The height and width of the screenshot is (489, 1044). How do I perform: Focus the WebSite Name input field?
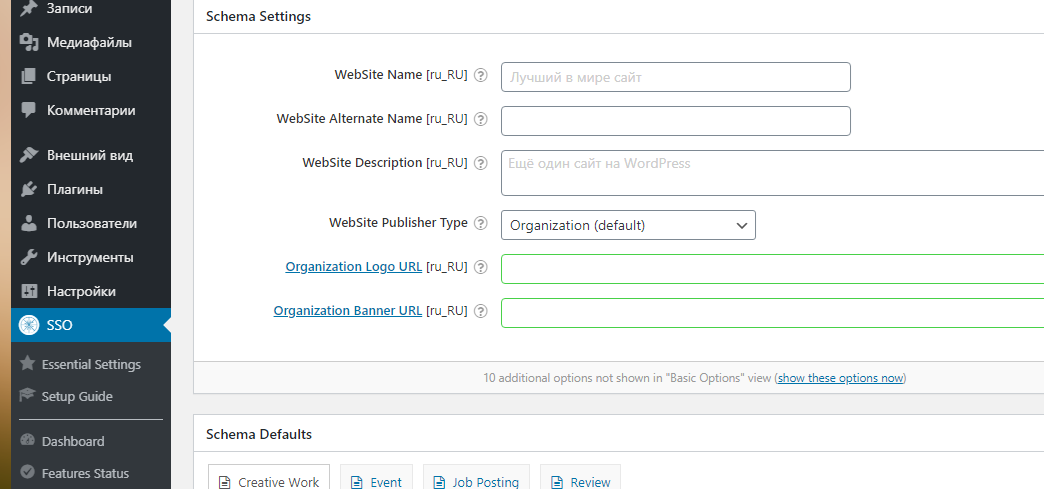point(676,77)
